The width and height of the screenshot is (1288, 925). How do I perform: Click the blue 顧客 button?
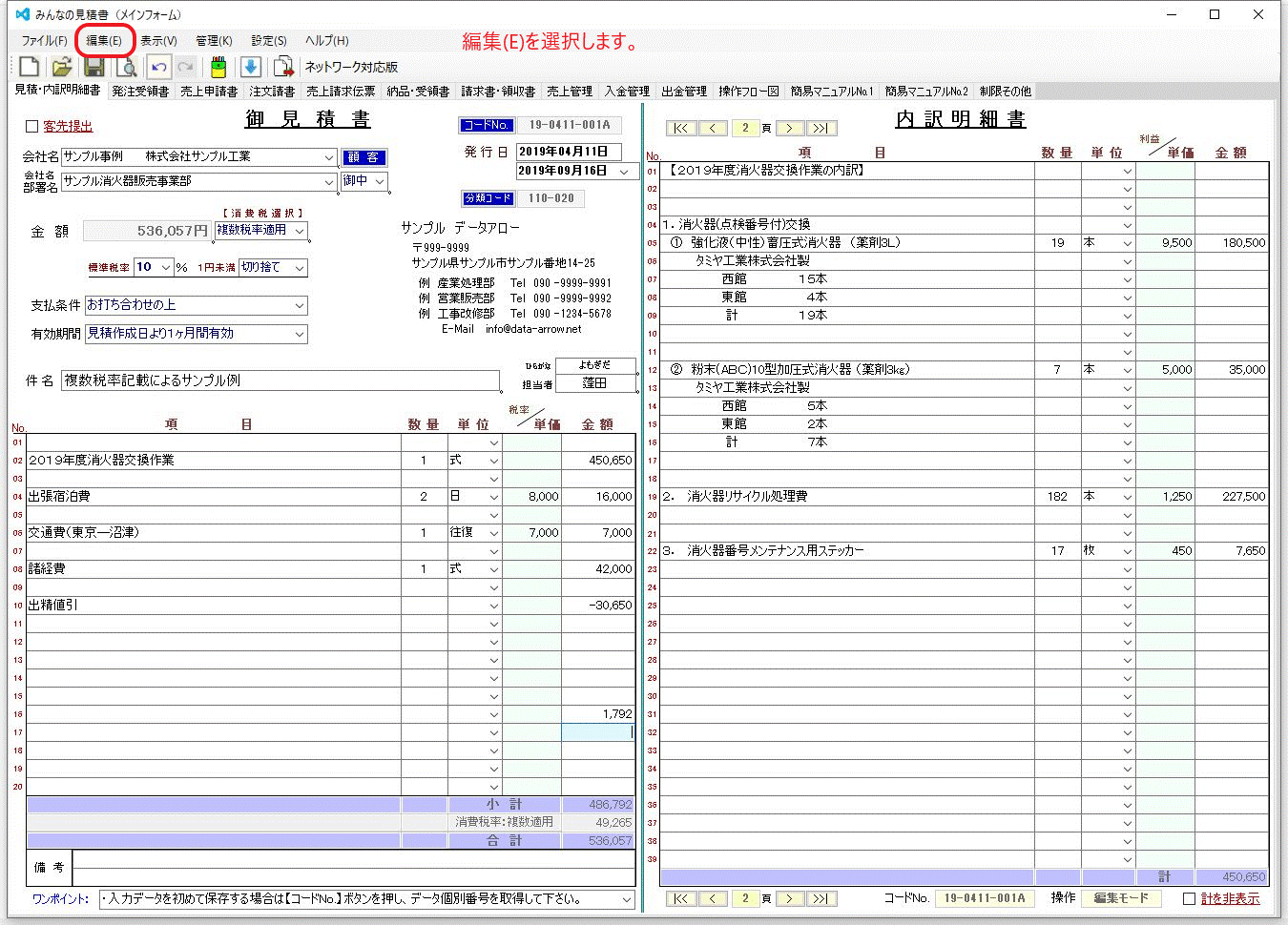tap(364, 157)
